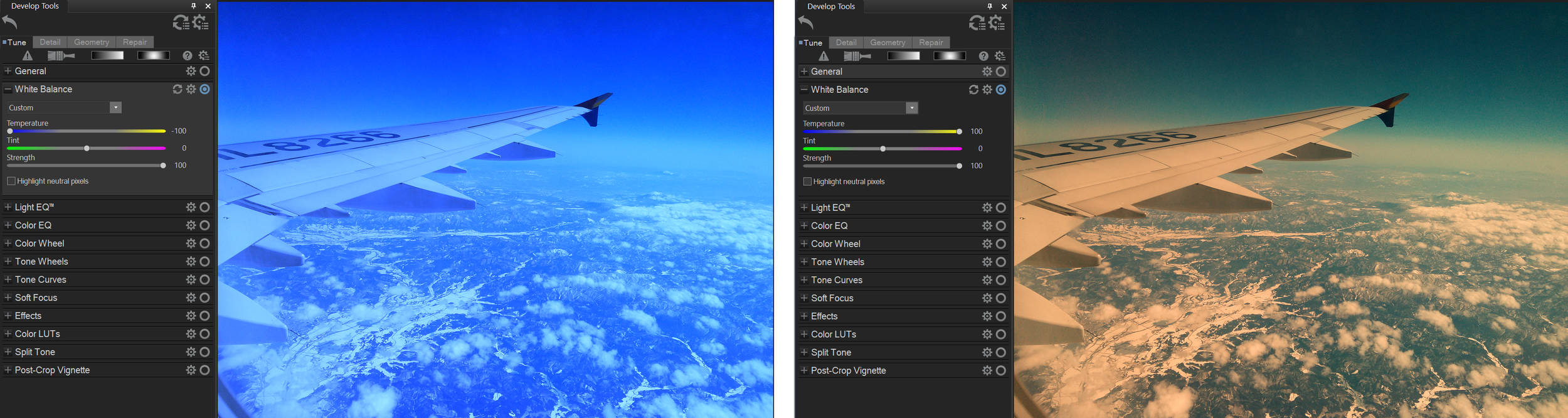Click the reload presets icon in the blue-photo Develop Tools header
1568x418 pixels.
[181, 23]
